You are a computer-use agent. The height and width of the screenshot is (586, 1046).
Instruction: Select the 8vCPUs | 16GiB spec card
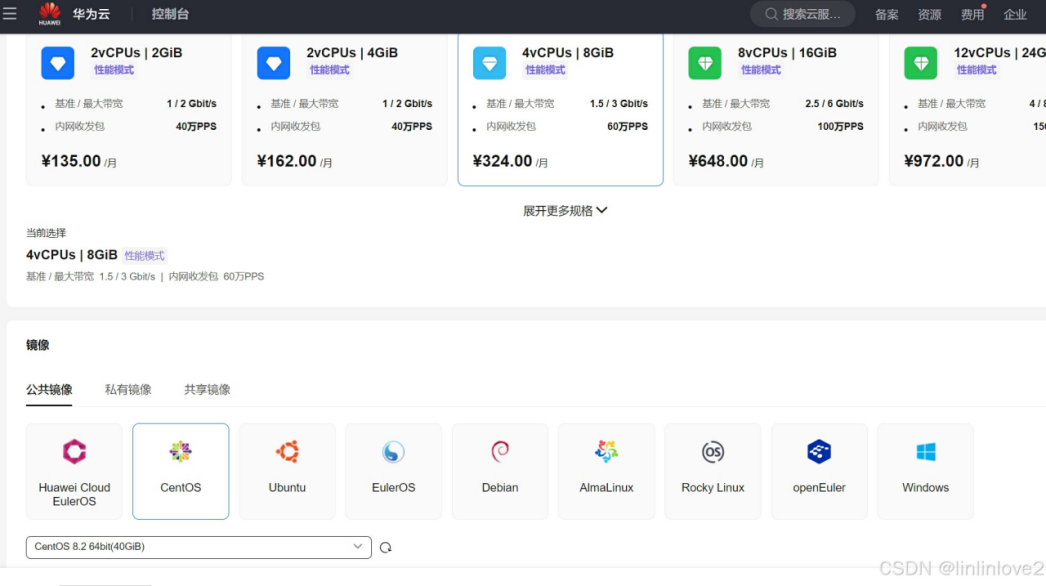(776, 109)
